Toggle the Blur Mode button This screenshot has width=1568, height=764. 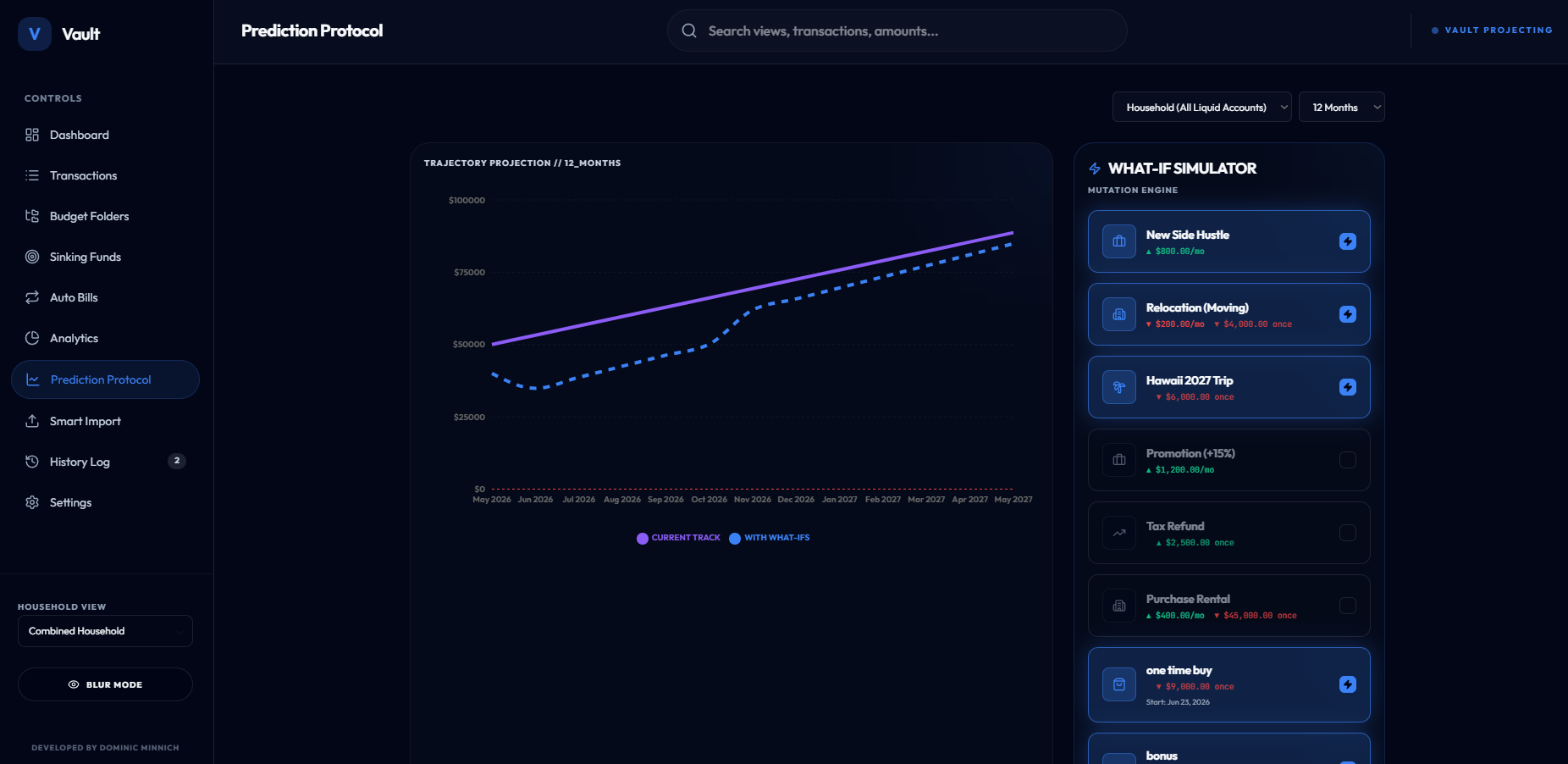[105, 684]
